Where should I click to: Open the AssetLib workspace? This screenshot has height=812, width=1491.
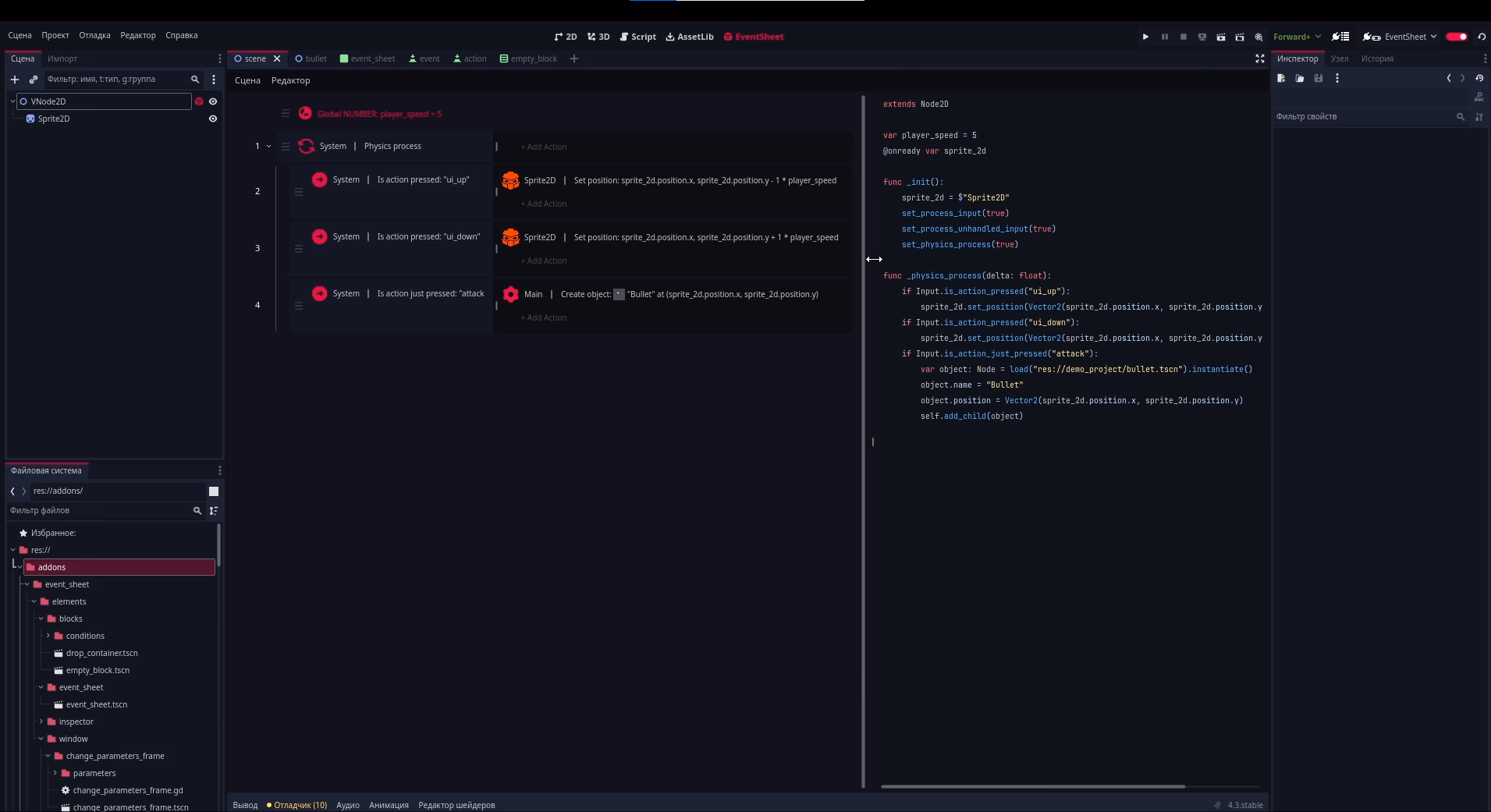pos(690,37)
